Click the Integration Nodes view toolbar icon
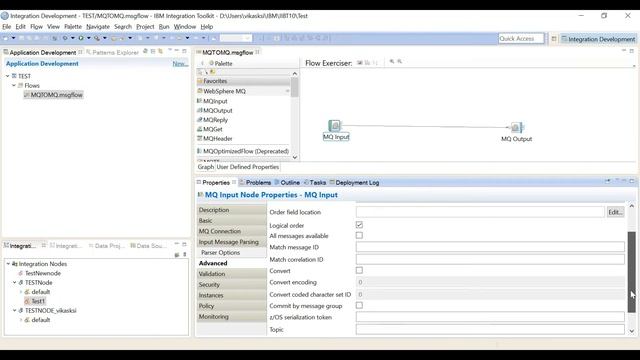Screen dimensions: 640x360 177,255
